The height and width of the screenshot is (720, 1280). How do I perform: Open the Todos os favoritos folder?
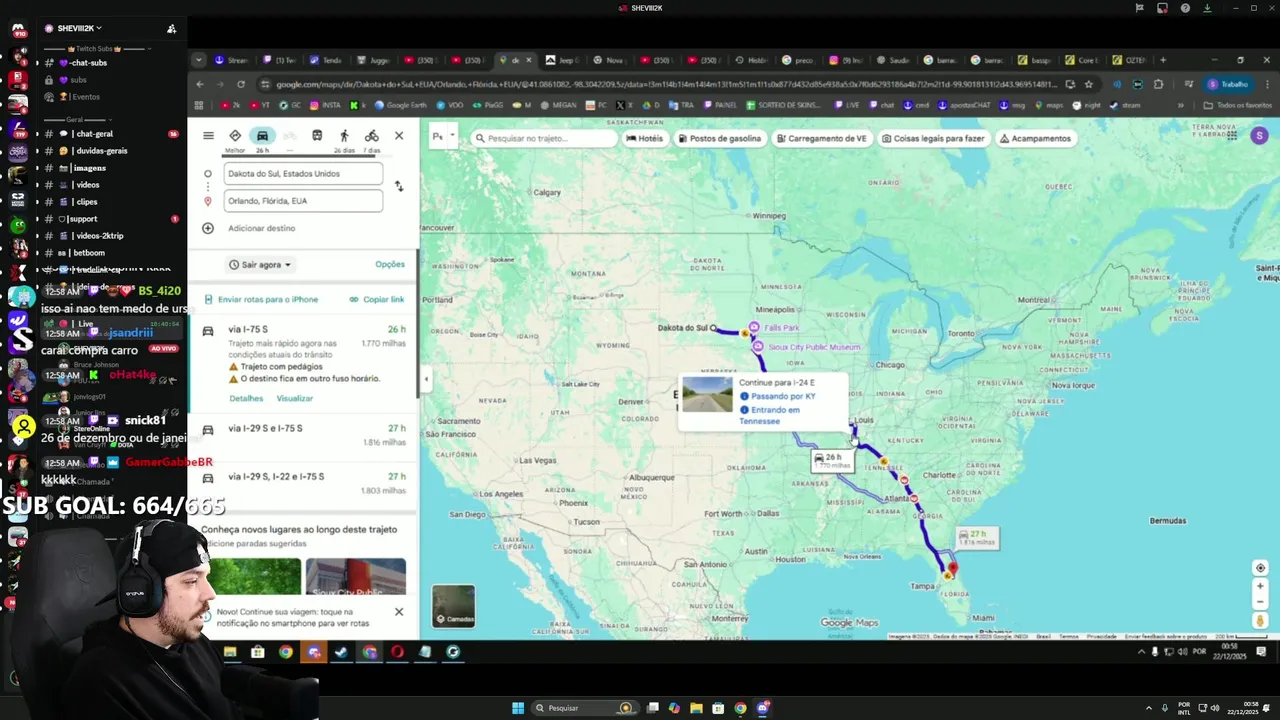[1237, 105]
